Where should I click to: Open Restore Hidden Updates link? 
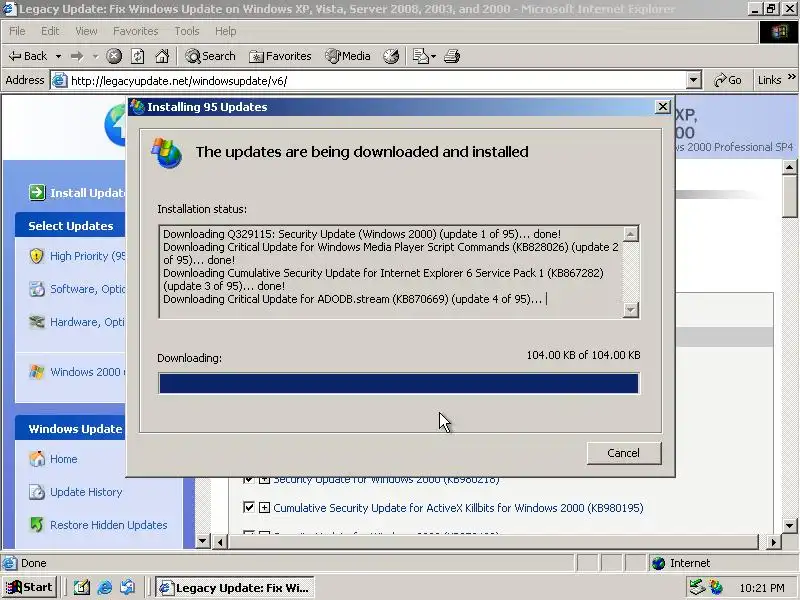coord(109,525)
